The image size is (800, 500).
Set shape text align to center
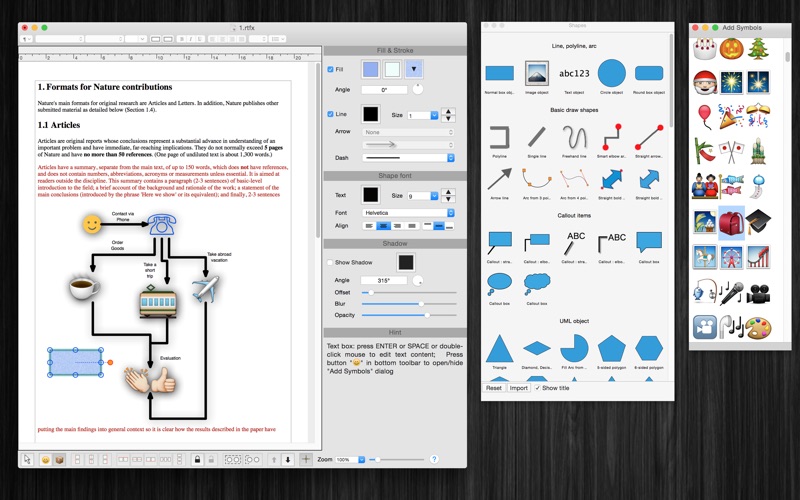(x=384, y=226)
